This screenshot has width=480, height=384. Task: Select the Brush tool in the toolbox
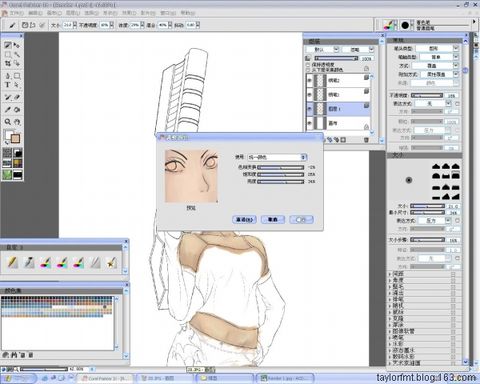8,45
